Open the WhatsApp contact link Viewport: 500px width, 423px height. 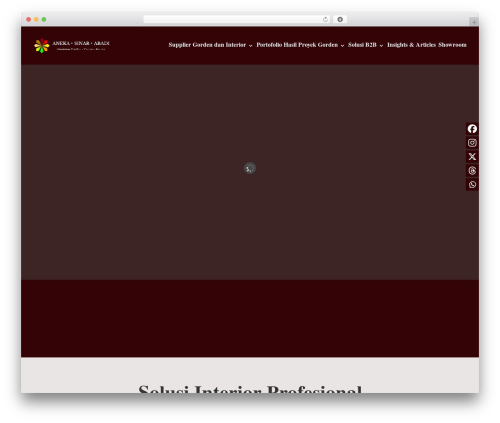coord(472,184)
